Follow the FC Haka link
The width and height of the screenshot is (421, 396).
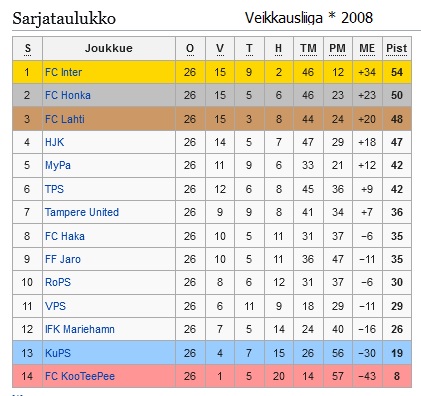65,236
